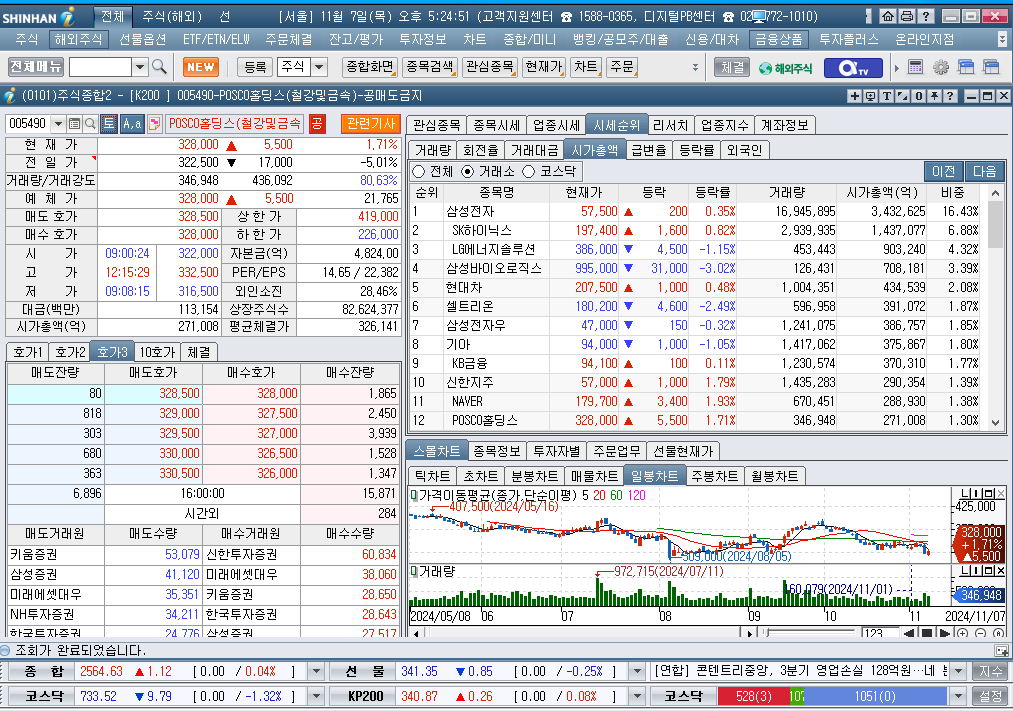Click the plus icon in the sub-window title bar
The width and height of the screenshot is (1013, 711).
(854, 96)
